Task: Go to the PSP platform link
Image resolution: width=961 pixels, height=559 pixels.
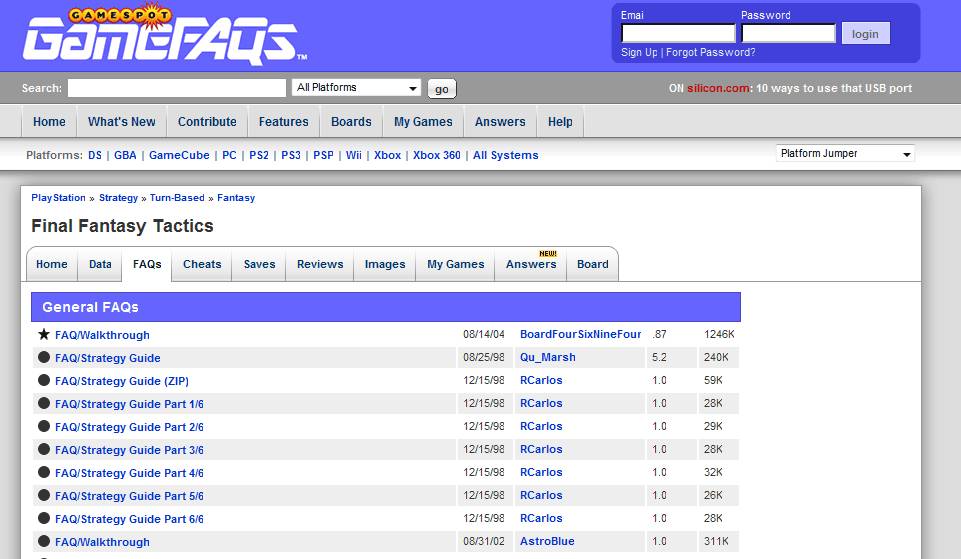Action: tap(324, 155)
